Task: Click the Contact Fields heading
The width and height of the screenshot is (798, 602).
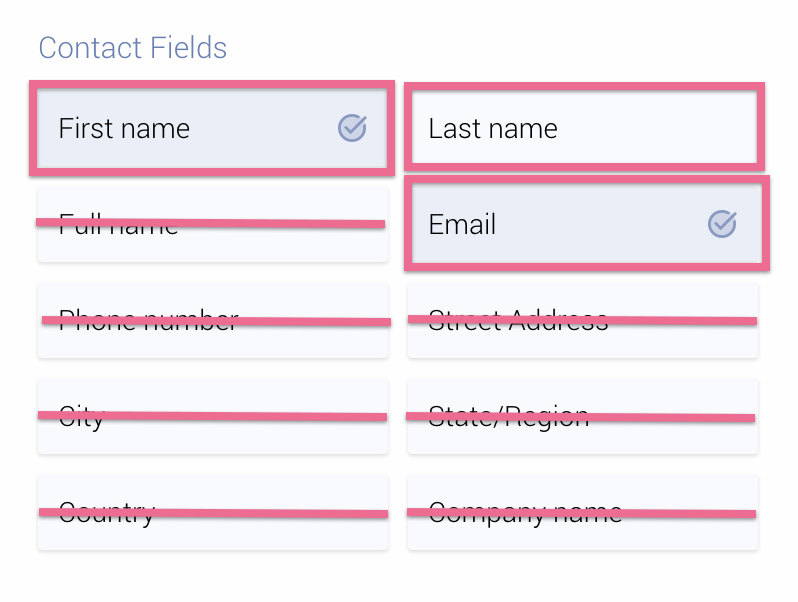Action: coord(132,47)
